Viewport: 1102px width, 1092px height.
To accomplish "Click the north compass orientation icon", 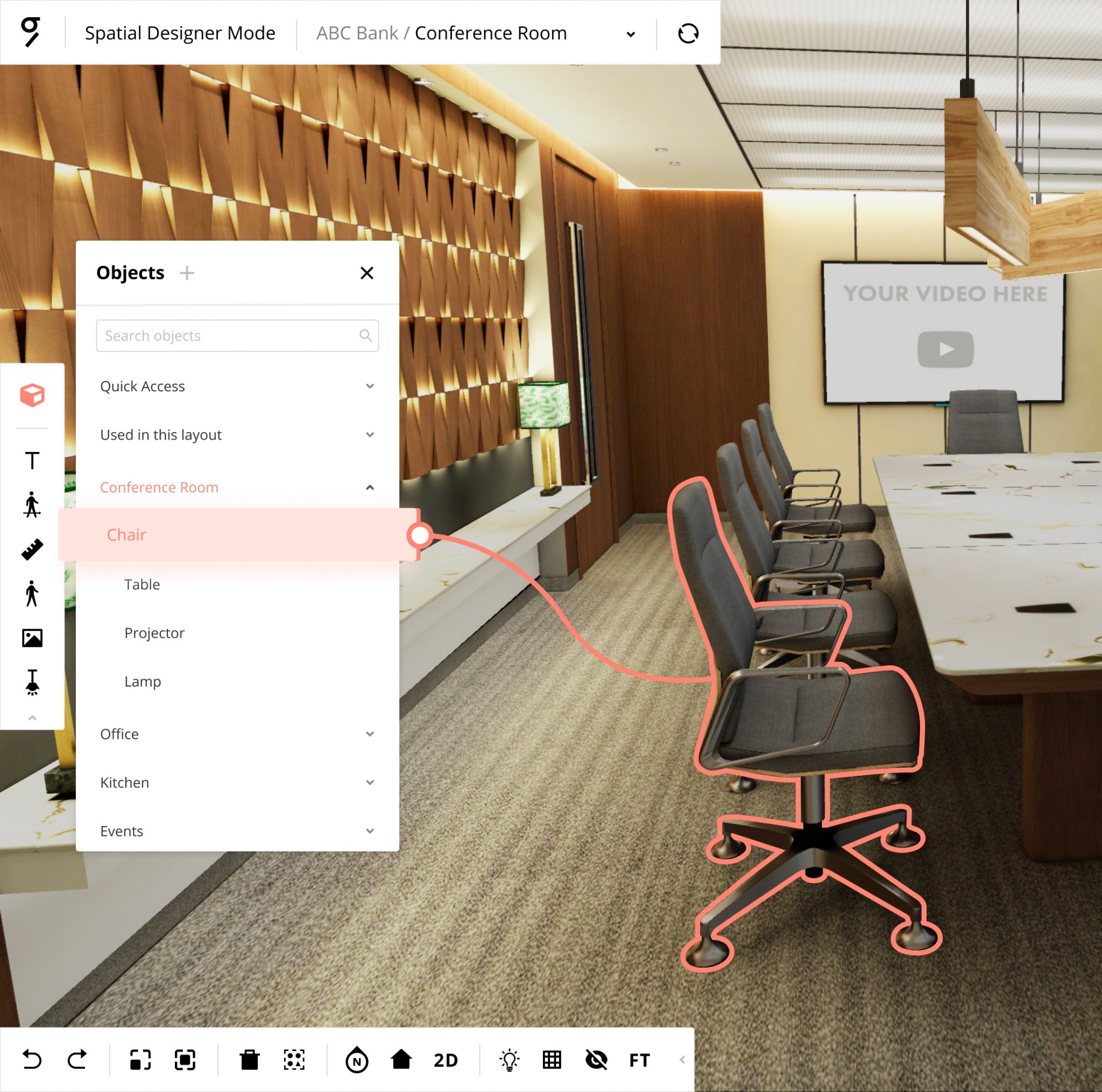I will click(357, 1060).
